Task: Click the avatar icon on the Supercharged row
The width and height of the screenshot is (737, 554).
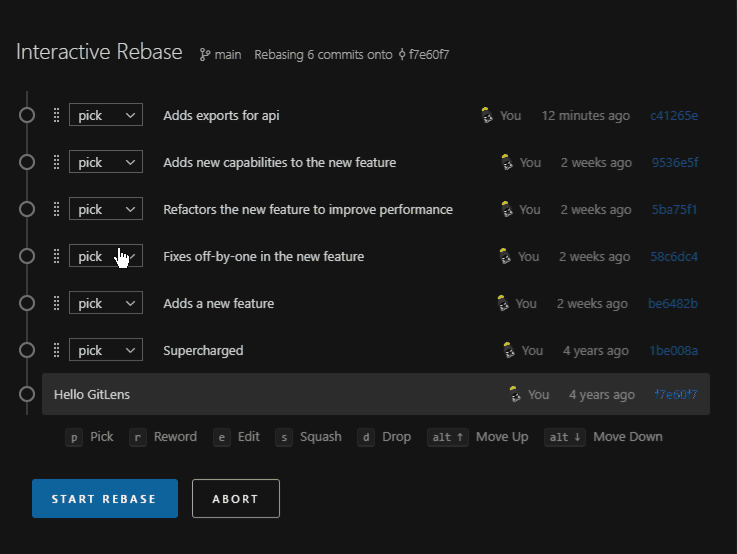Action: click(x=510, y=350)
